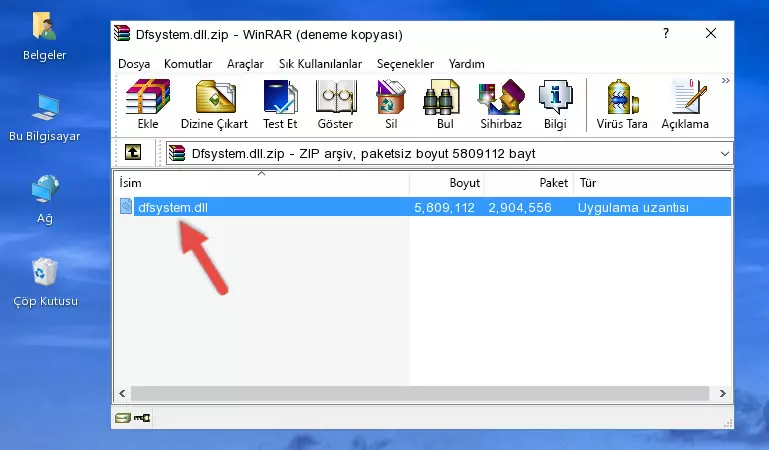Click the archive path field text
The height and width of the screenshot is (450, 769).
(363, 153)
